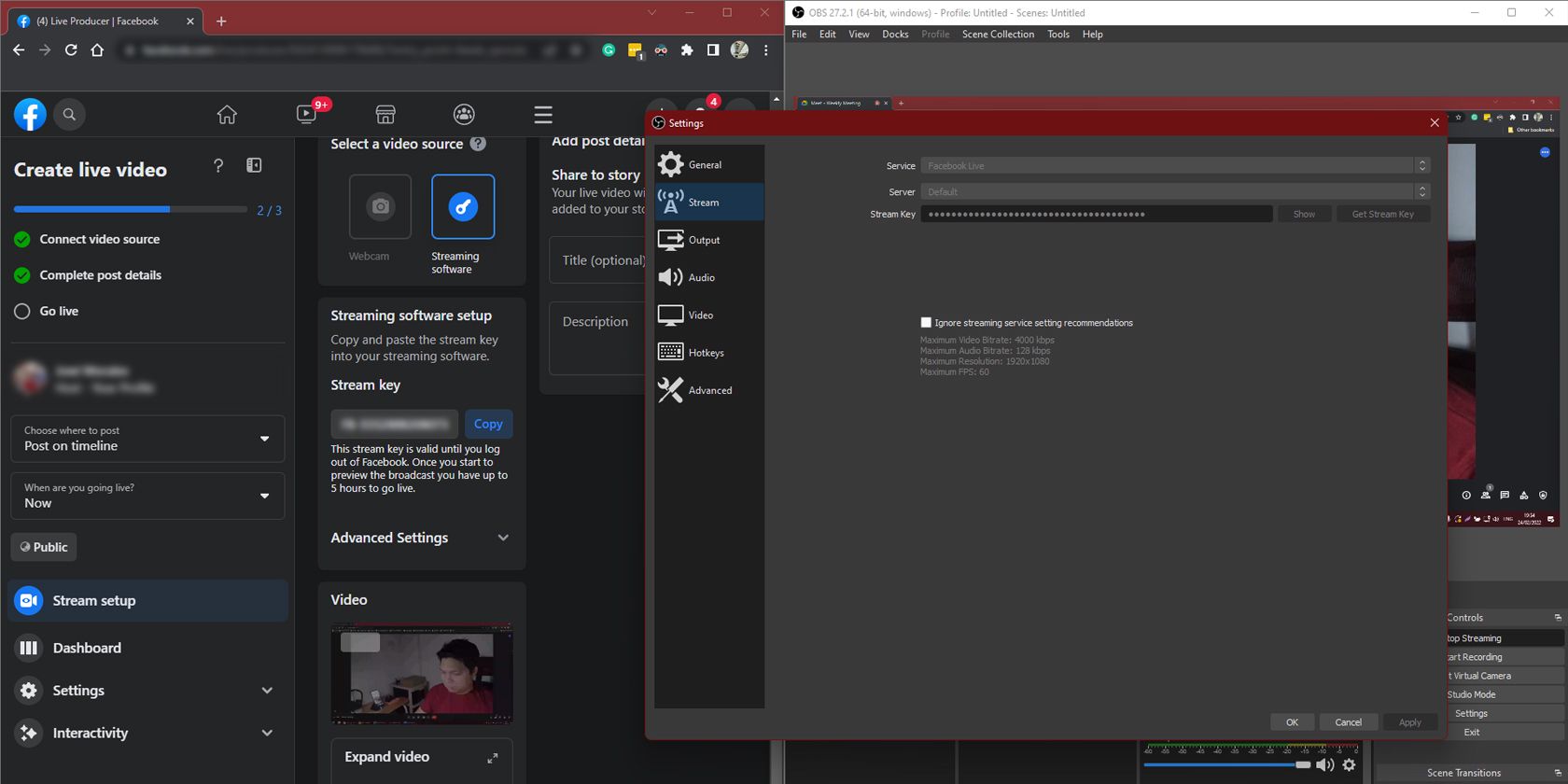Screen dimensions: 1568x784
Task: Select Streaming software as video source
Action: pos(463,206)
